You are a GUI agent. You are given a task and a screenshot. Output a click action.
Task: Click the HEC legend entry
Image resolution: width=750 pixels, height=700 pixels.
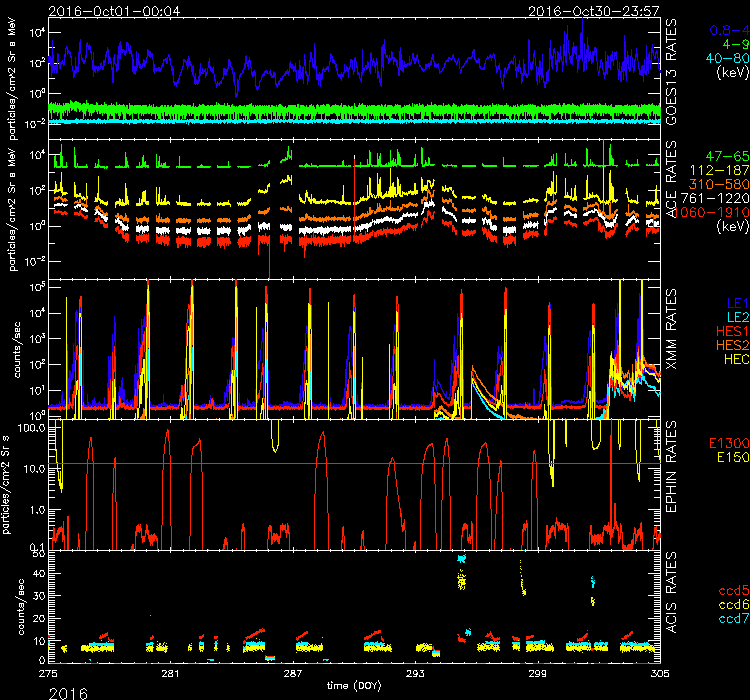point(737,359)
